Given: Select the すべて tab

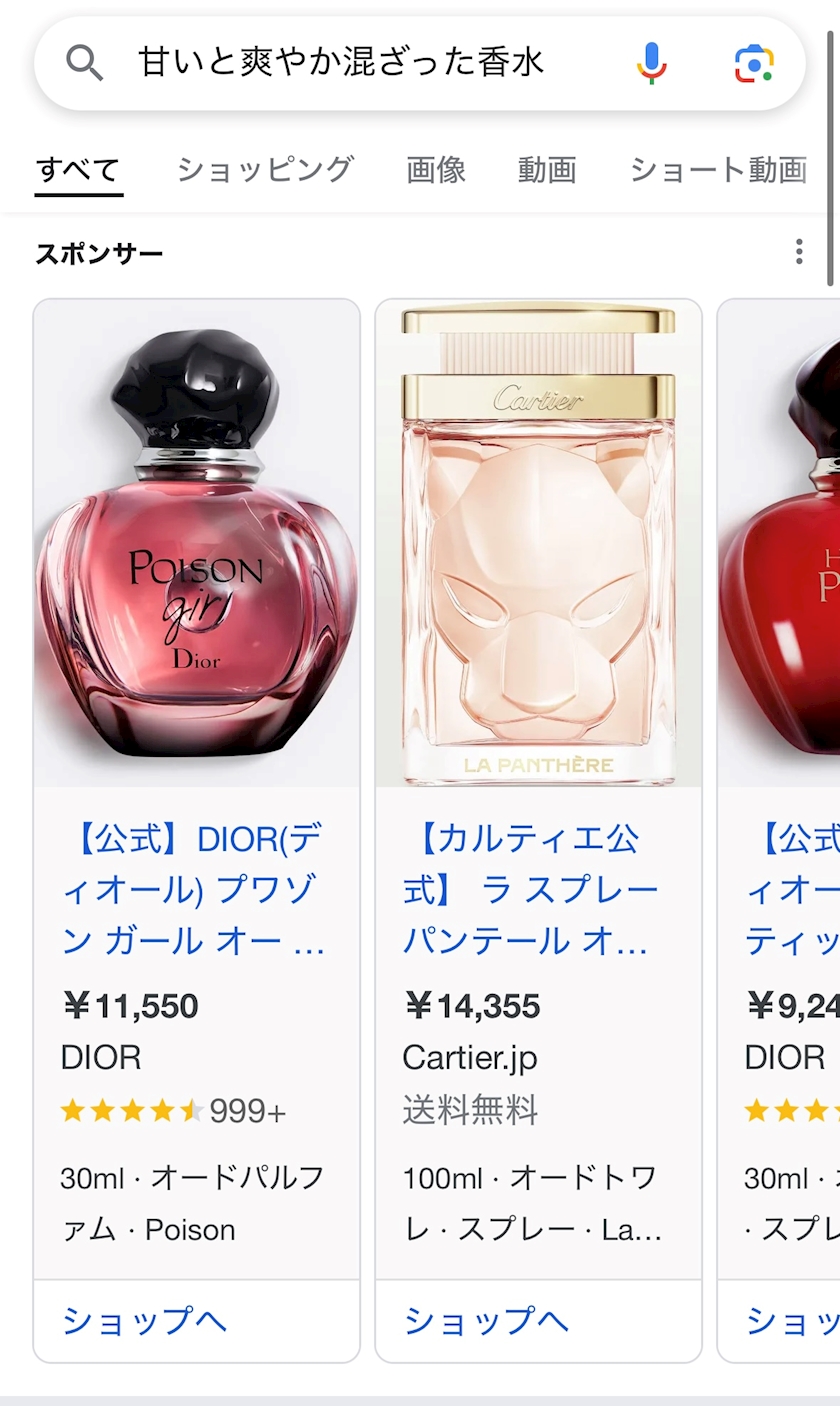Looking at the screenshot, I should pyautogui.click(x=78, y=170).
